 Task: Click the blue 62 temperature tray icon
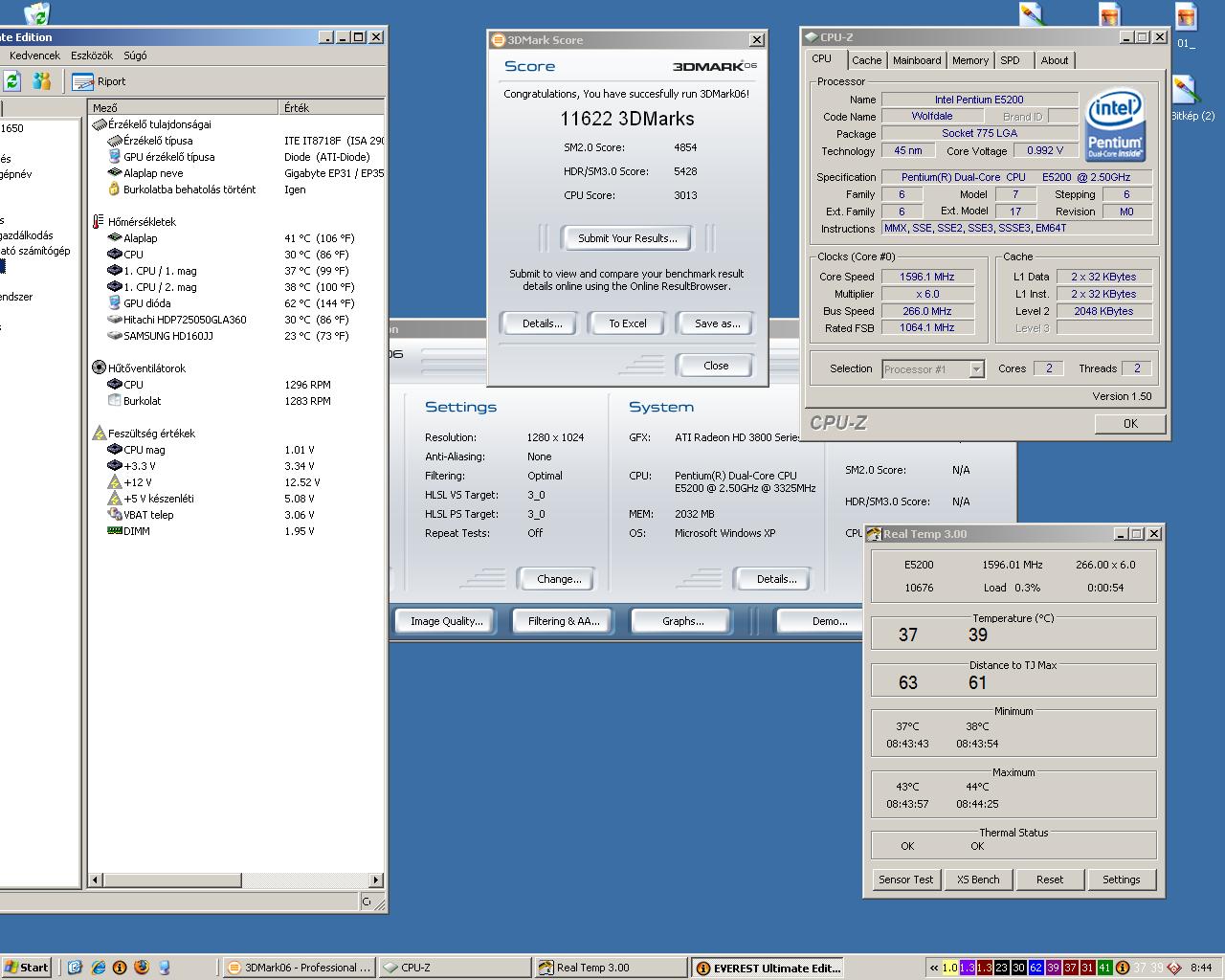[x=1036, y=968]
